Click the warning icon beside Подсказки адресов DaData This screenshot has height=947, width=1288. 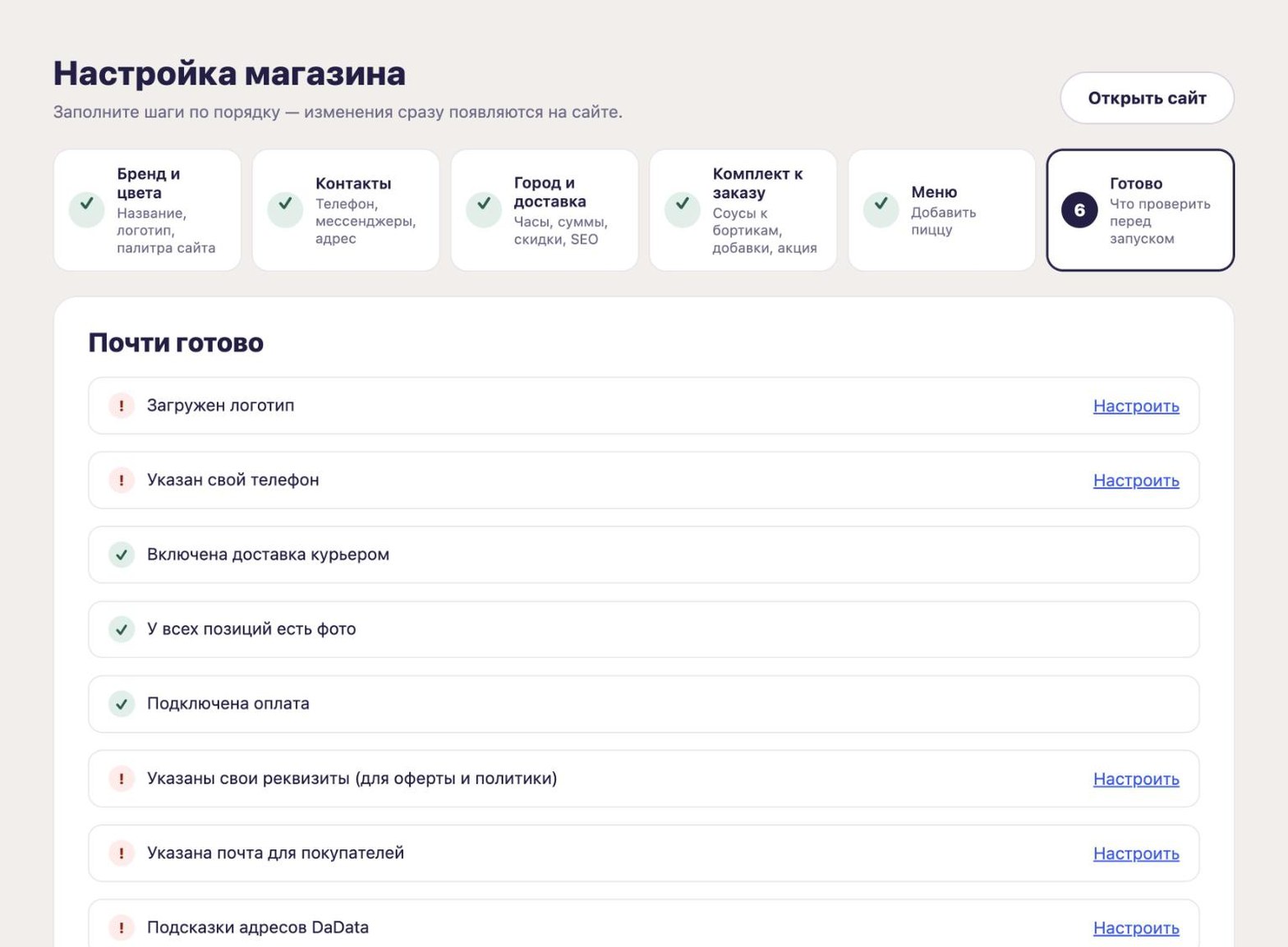(x=122, y=928)
